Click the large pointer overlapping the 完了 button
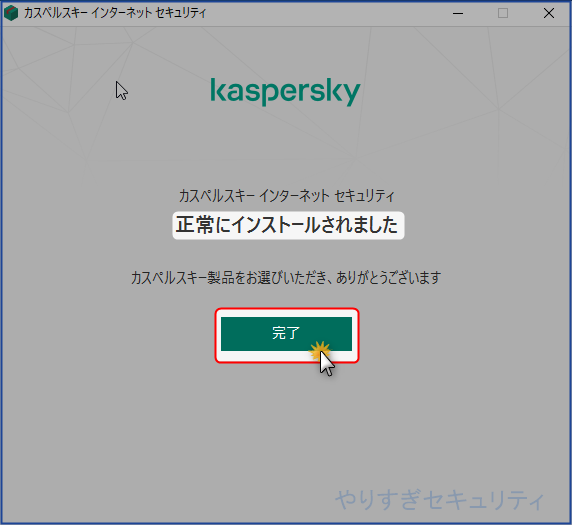Image resolution: width=572 pixels, height=525 pixels. [327, 364]
